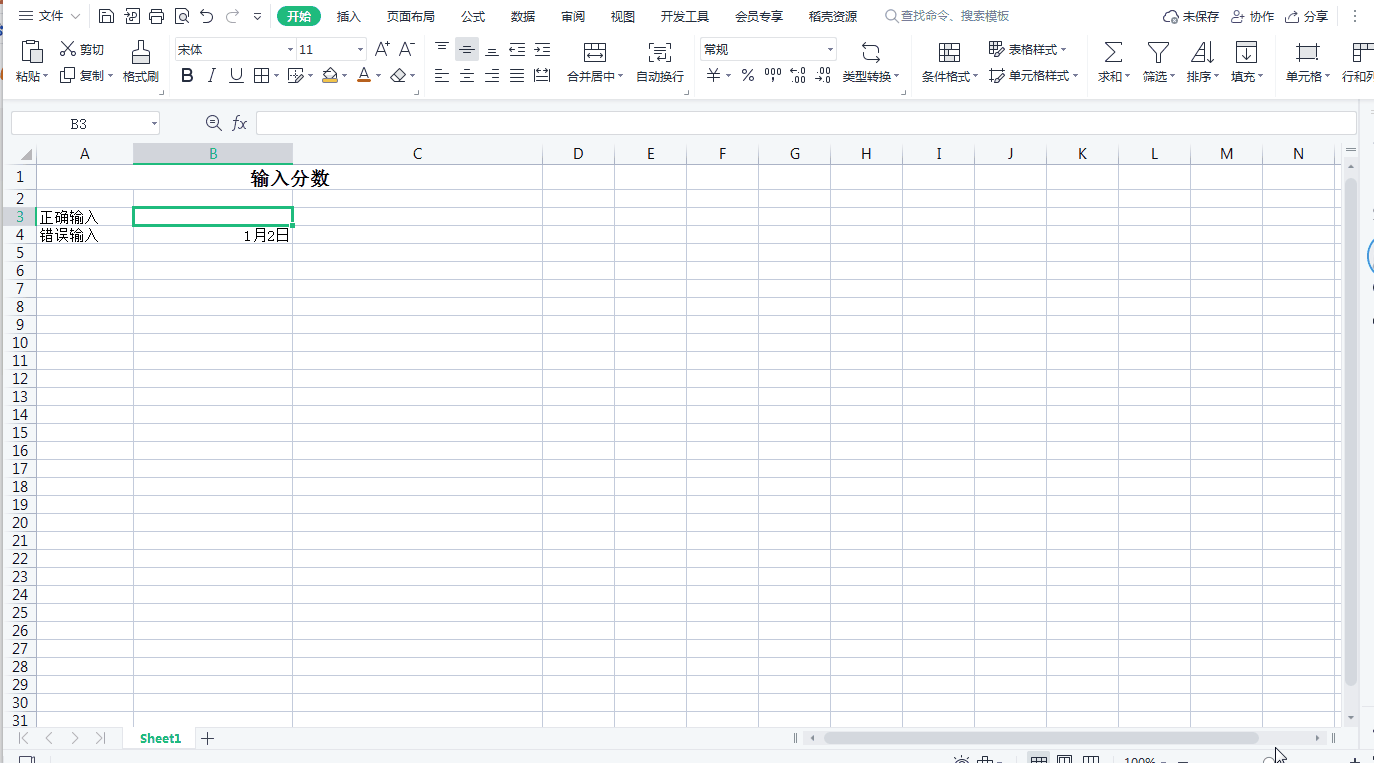Click Merge and Center (合并居中) icon
Viewport: 1374px width, 763px height.
pyautogui.click(x=595, y=52)
